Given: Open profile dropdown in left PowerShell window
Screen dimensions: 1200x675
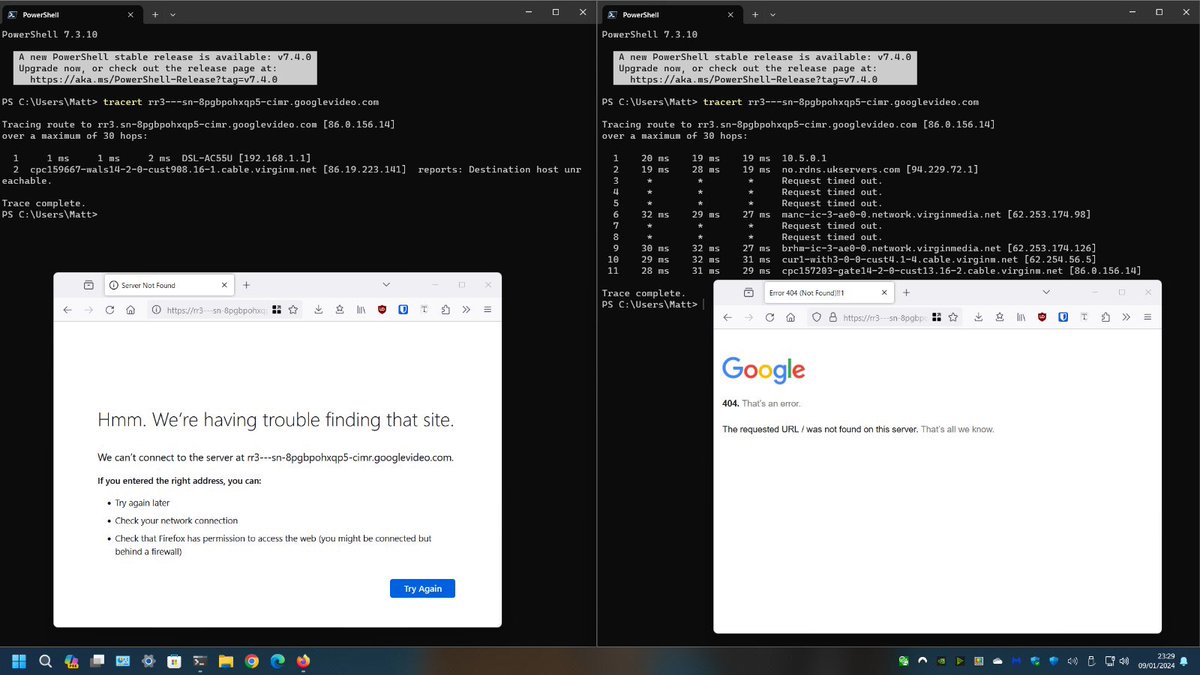Looking at the screenshot, I should click(173, 15).
